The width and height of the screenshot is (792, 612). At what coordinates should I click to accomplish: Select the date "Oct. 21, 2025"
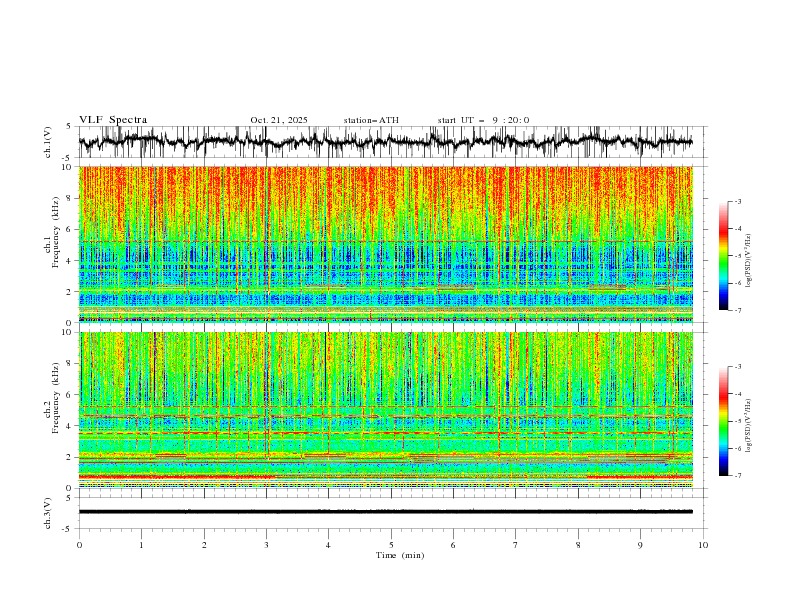(279, 120)
